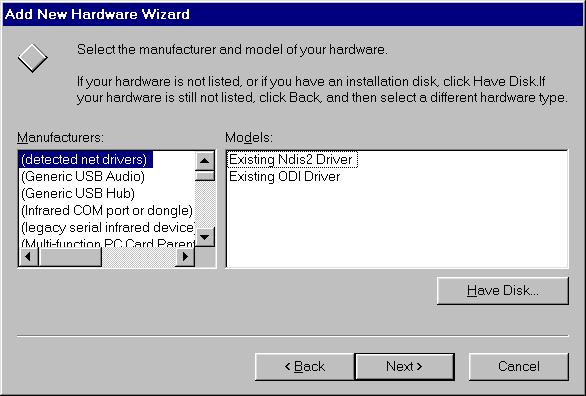The height and width of the screenshot is (396, 586).
Task: Select Existing Ndis2 Driver model
Action: 292,160
